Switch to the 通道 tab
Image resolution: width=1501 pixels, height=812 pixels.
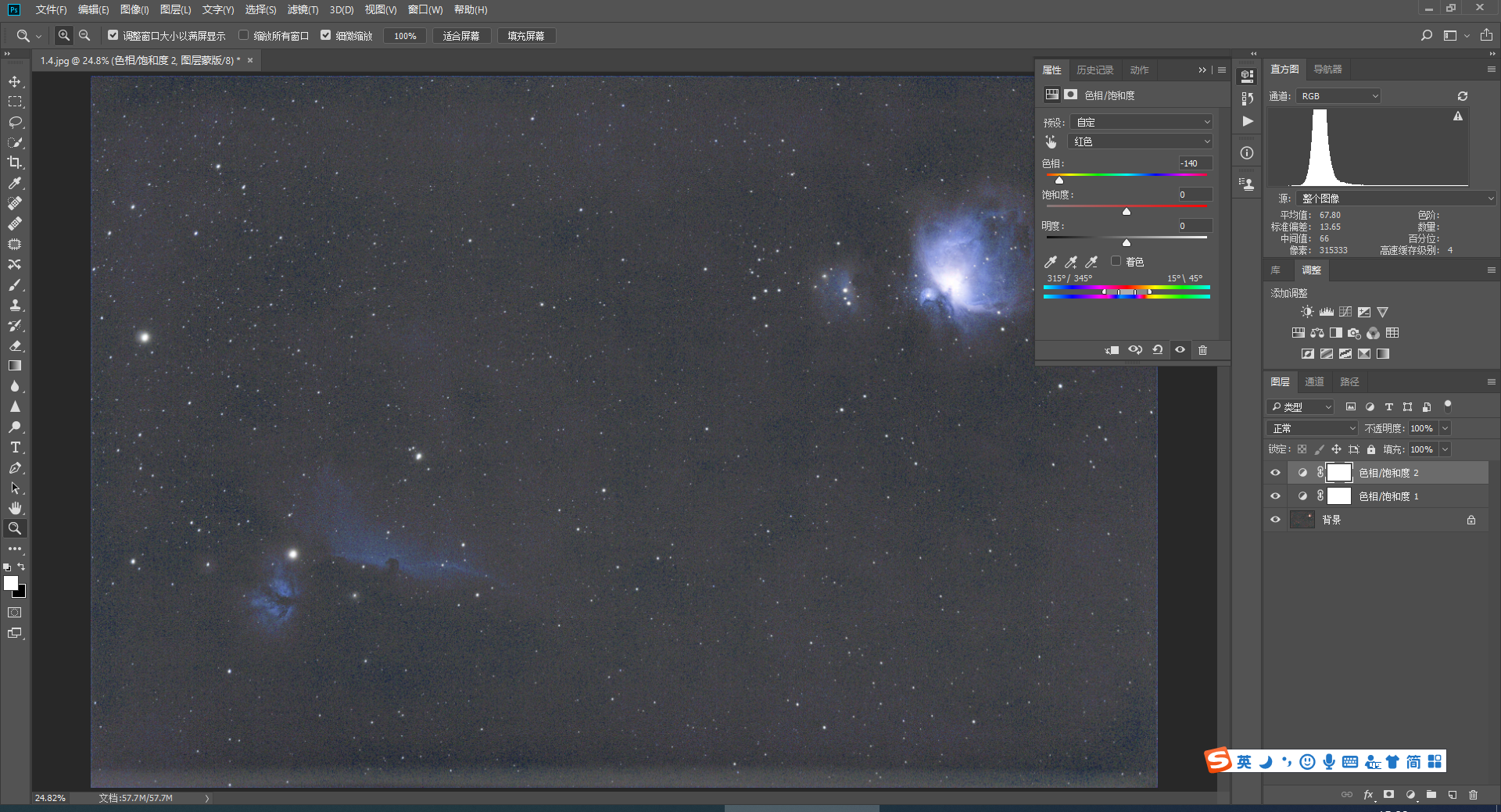(x=1314, y=382)
